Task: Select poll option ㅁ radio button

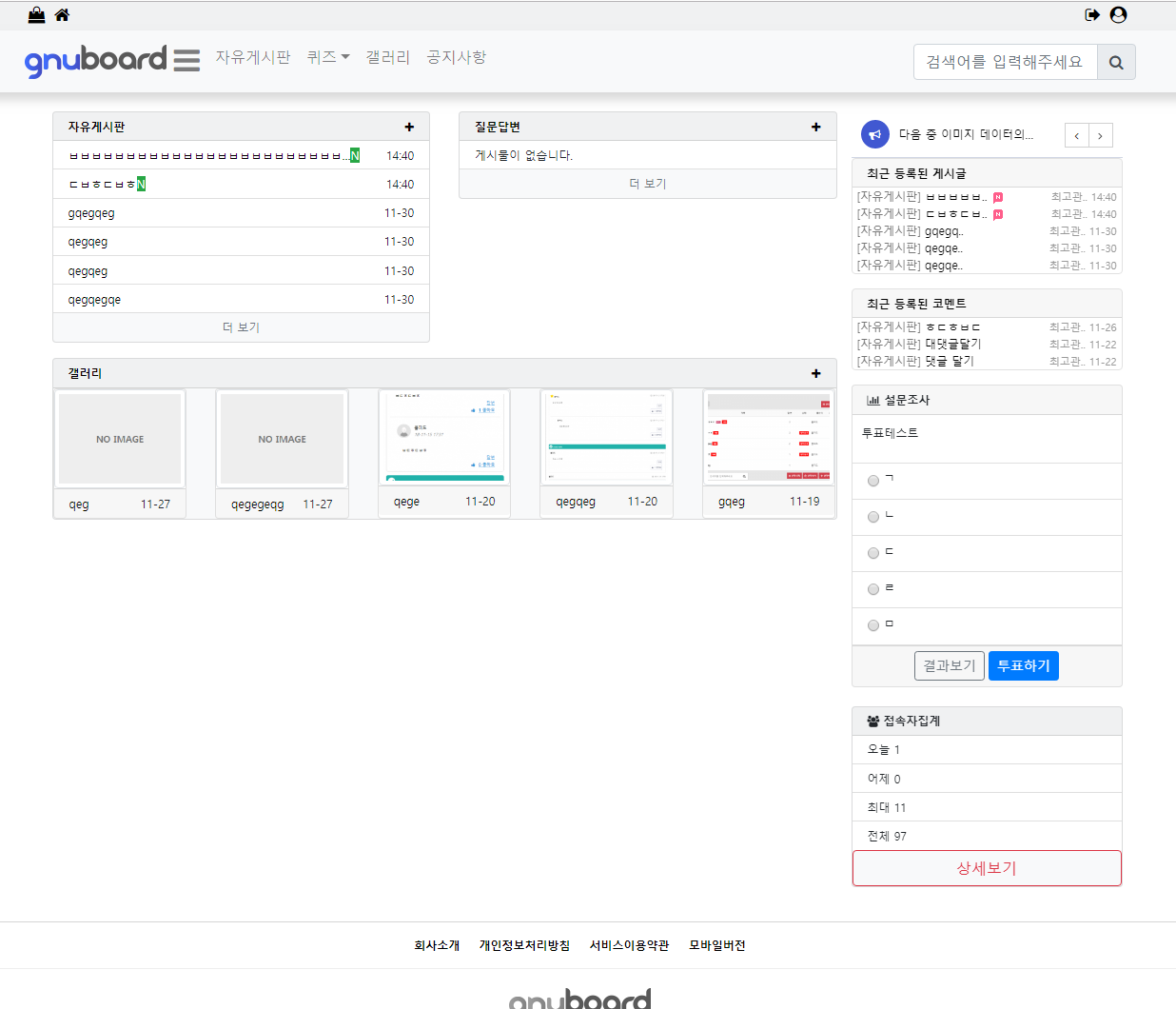Action: click(873, 625)
